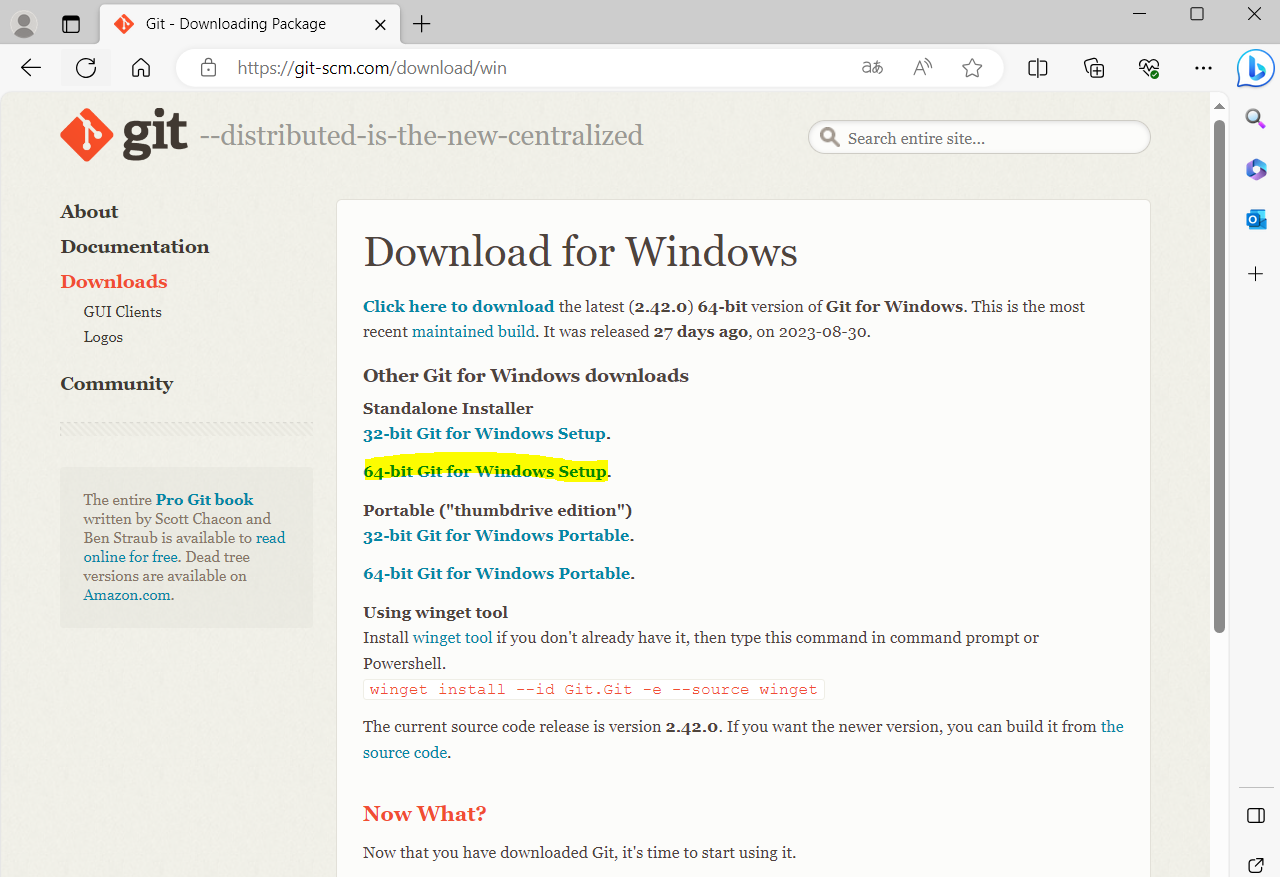
Task: View site information lock icon
Action: point(208,68)
